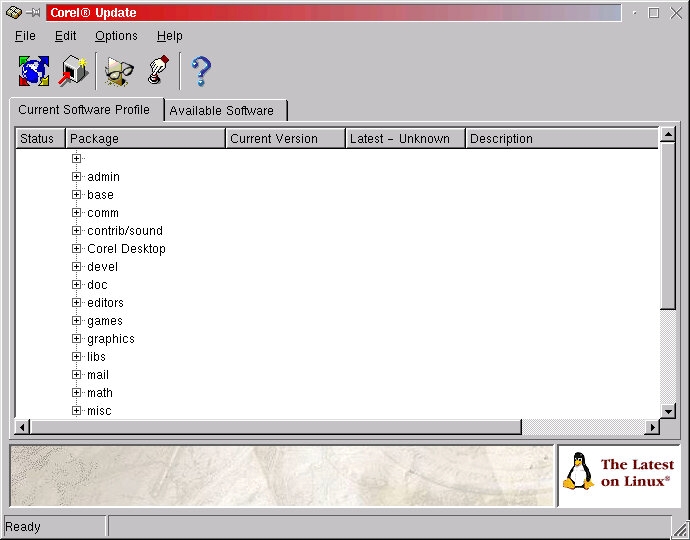Click the globe update-profile toolbar icon
This screenshot has height=540, width=690.
(33, 71)
